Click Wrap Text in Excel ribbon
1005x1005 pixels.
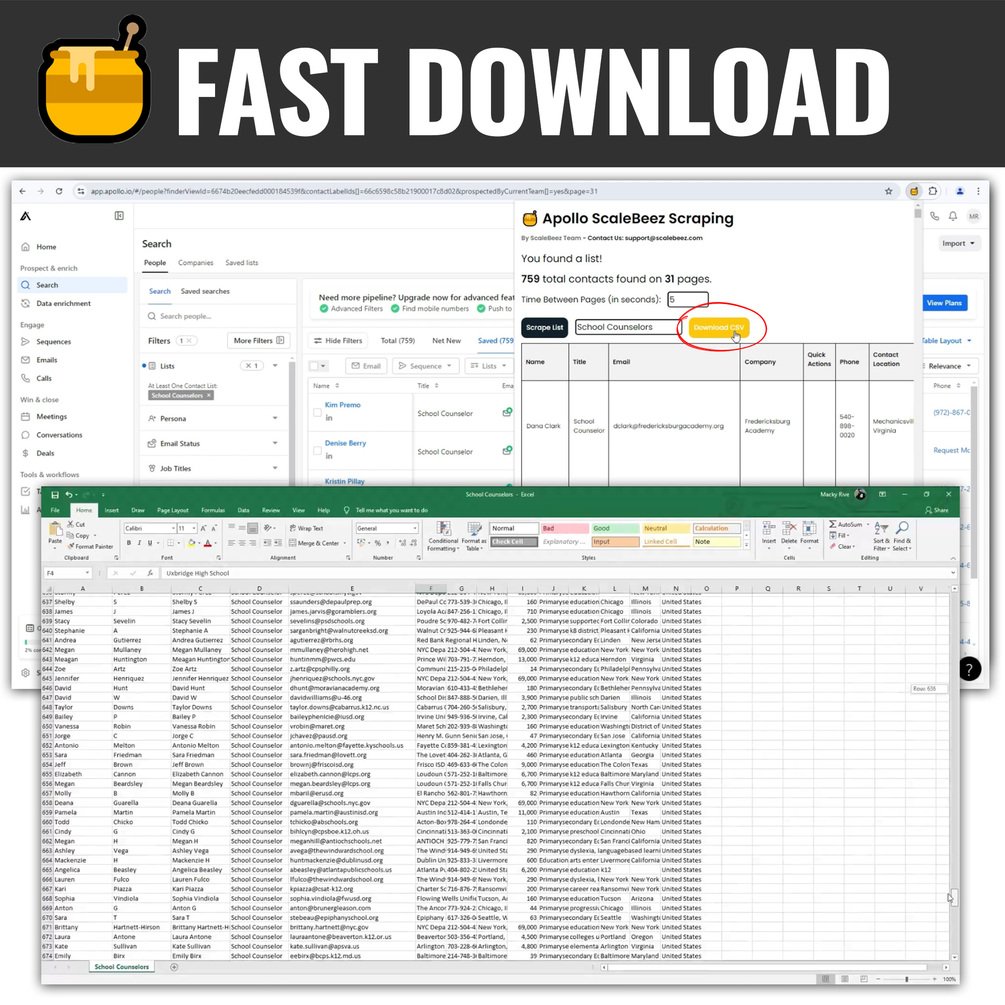[307, 528]
